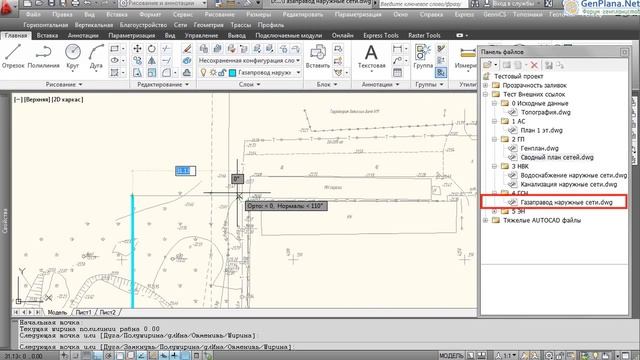Viewport: 640px width, 360px height.
Task: Switch to the Аннотации ribbon tab
Action: 83,36
